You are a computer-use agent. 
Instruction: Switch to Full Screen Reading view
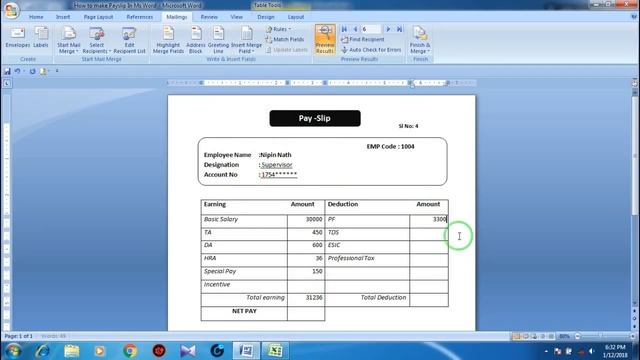526,336
